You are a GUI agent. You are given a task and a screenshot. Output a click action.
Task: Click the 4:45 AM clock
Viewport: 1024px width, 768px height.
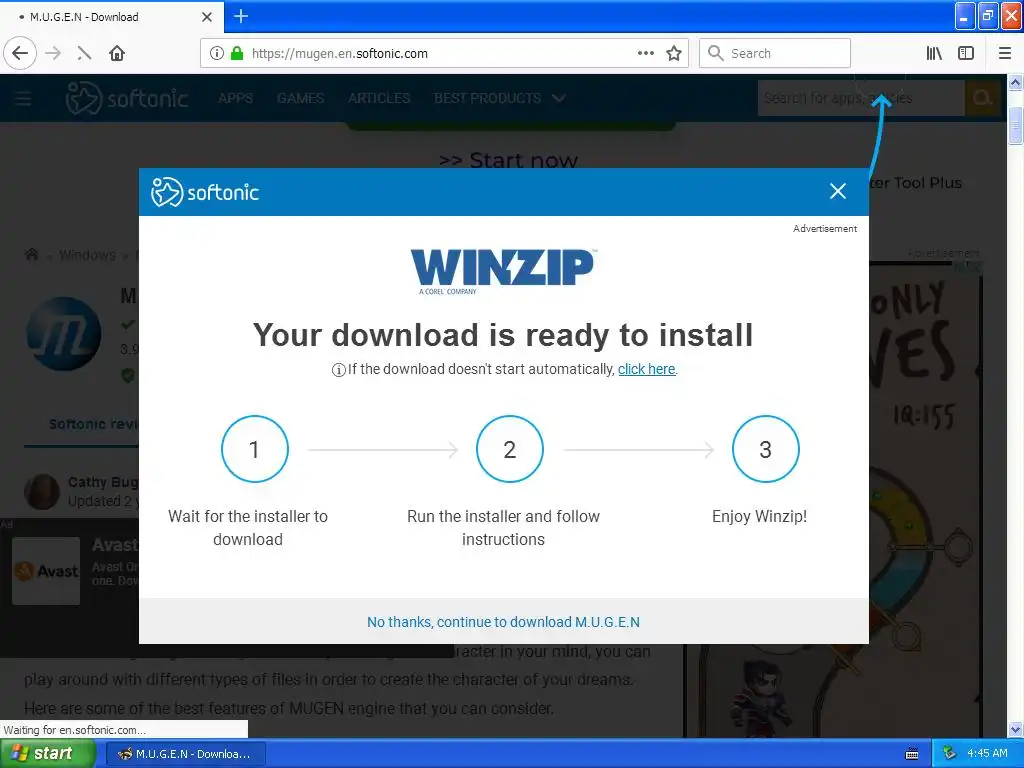(987, 754)
